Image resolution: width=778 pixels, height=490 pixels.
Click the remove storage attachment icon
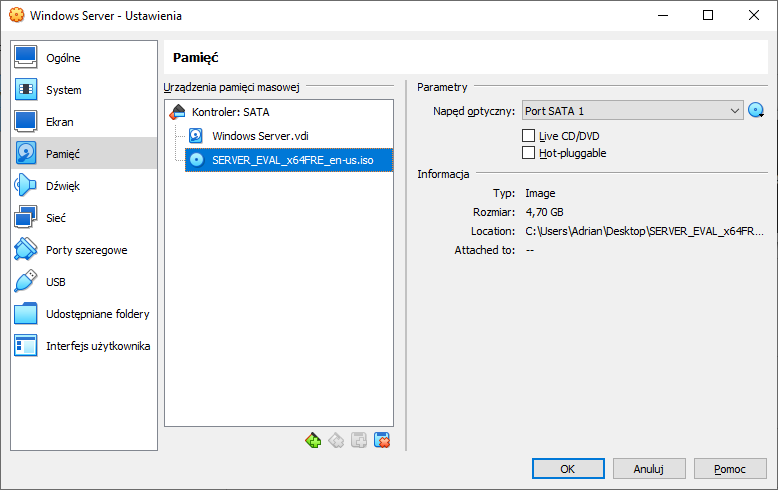click(382, 440)
